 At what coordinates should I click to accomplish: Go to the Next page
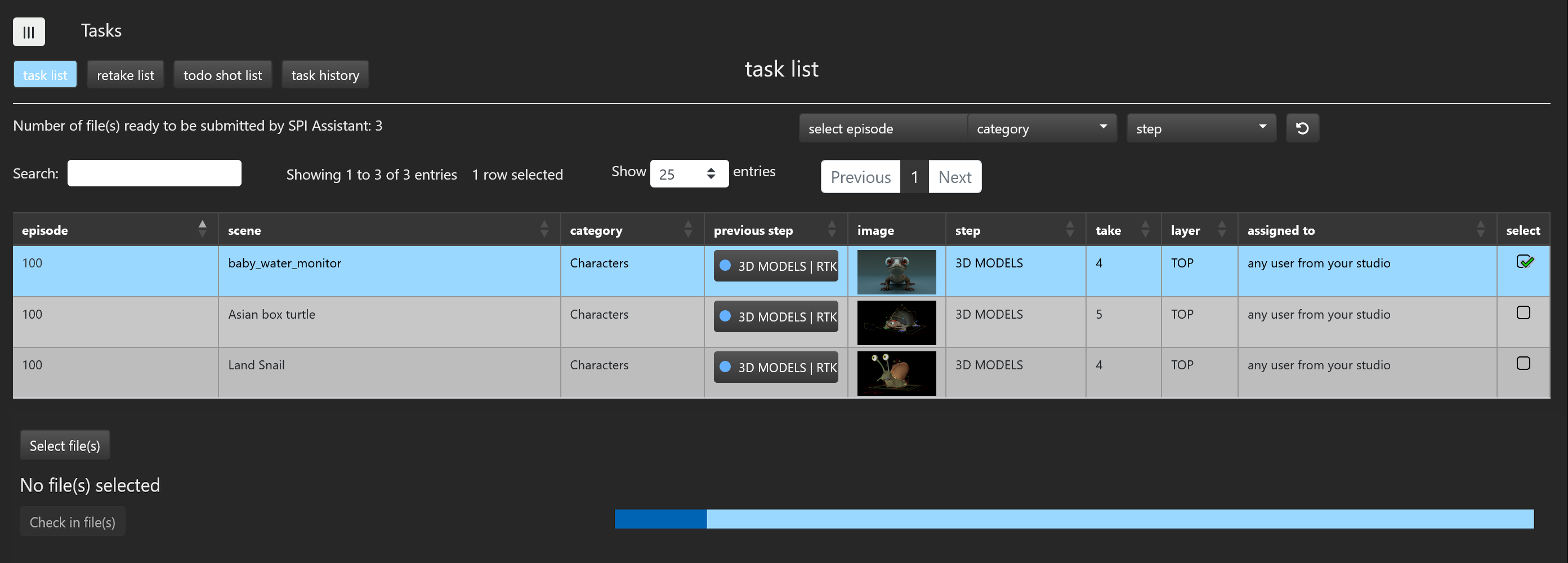(954, 177)
